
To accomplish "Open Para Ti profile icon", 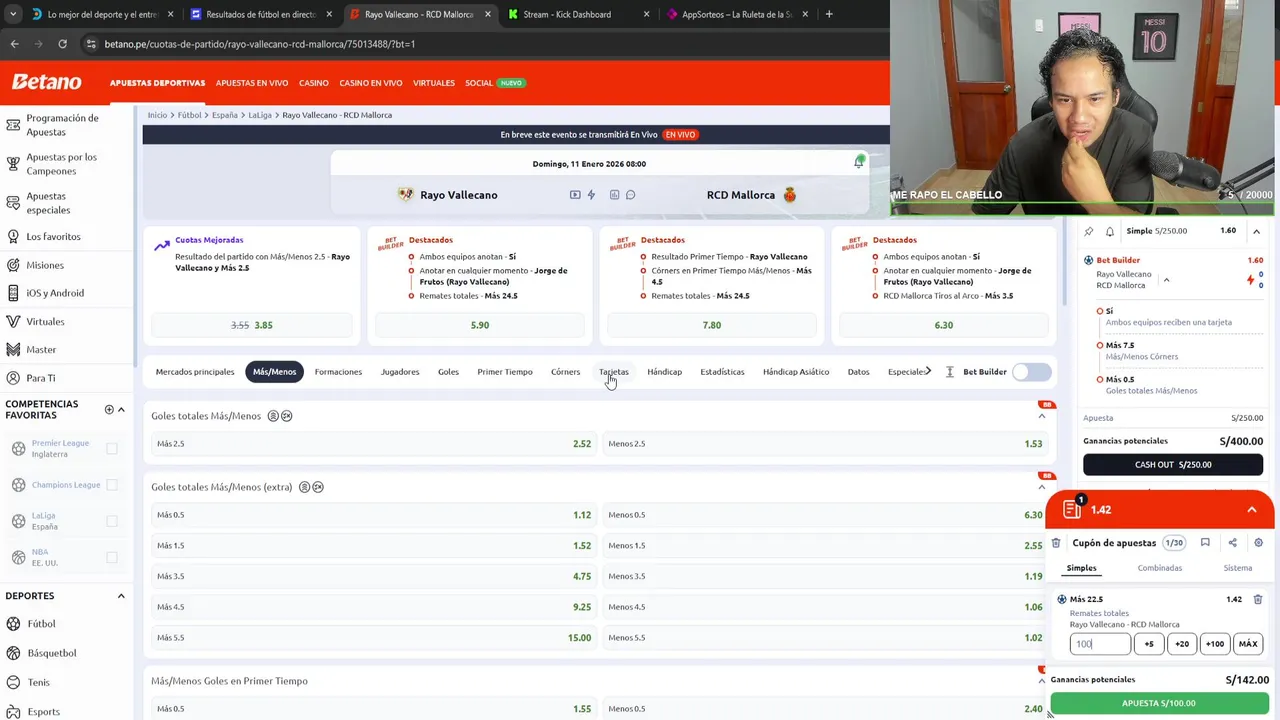I will click(x=13, y=378).
